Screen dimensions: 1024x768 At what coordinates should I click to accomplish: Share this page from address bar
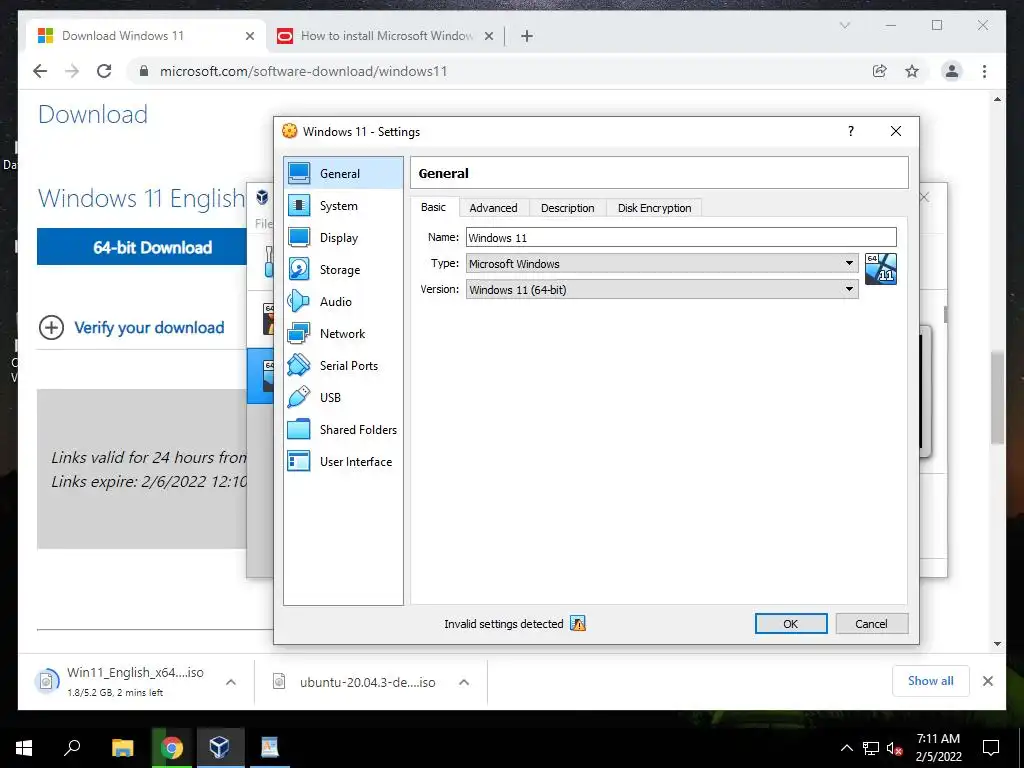click(880, 71)
